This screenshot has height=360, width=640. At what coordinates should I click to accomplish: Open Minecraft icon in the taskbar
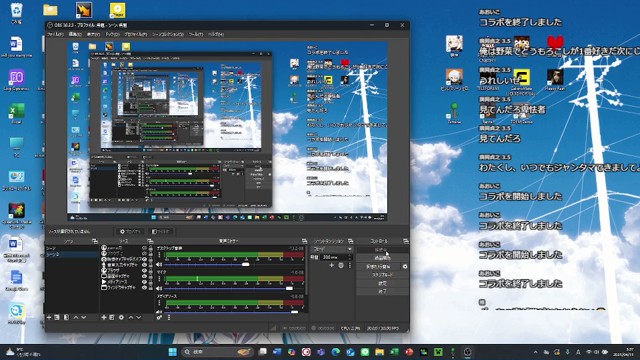(x=438, y=352)
